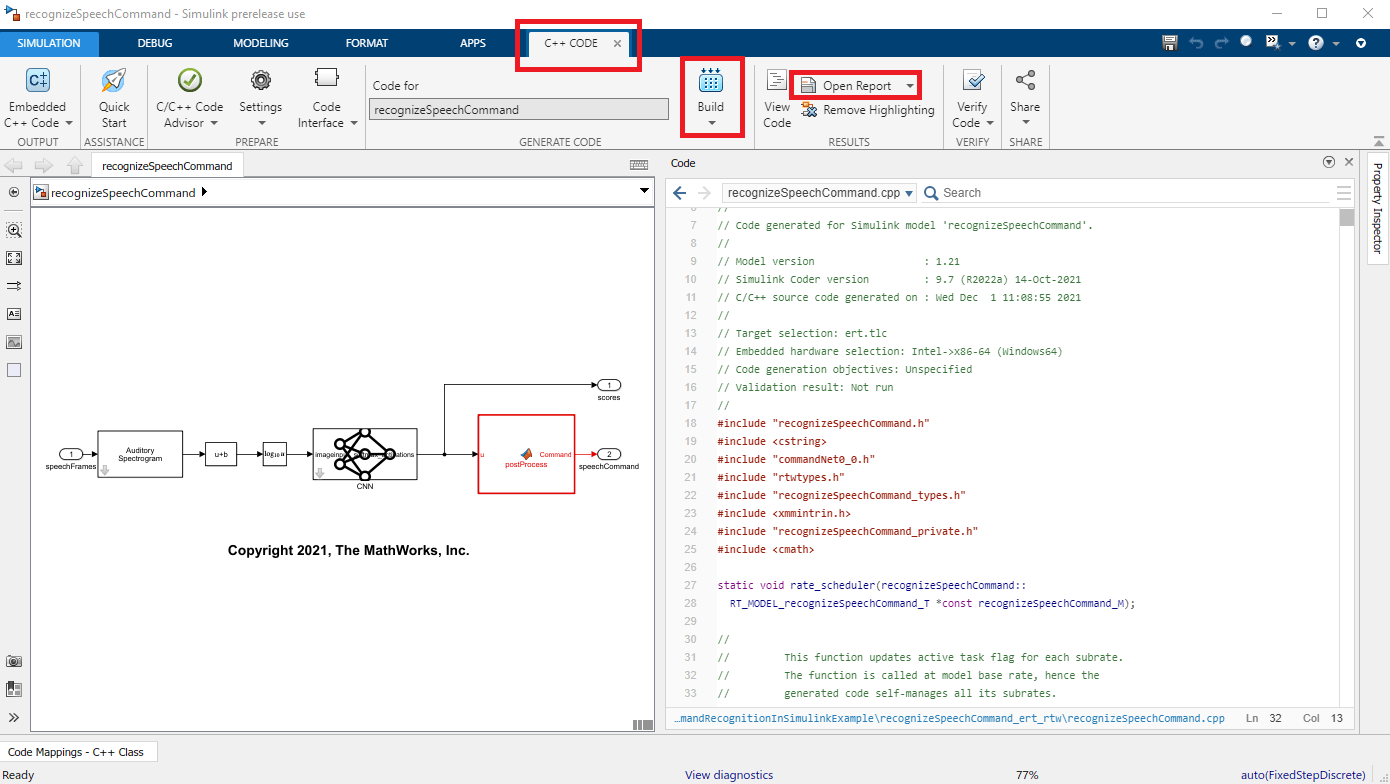This screenshot has height=784, width=1390.
Task: Click the Quick Start rocket icon
Action: pos(114,82)
